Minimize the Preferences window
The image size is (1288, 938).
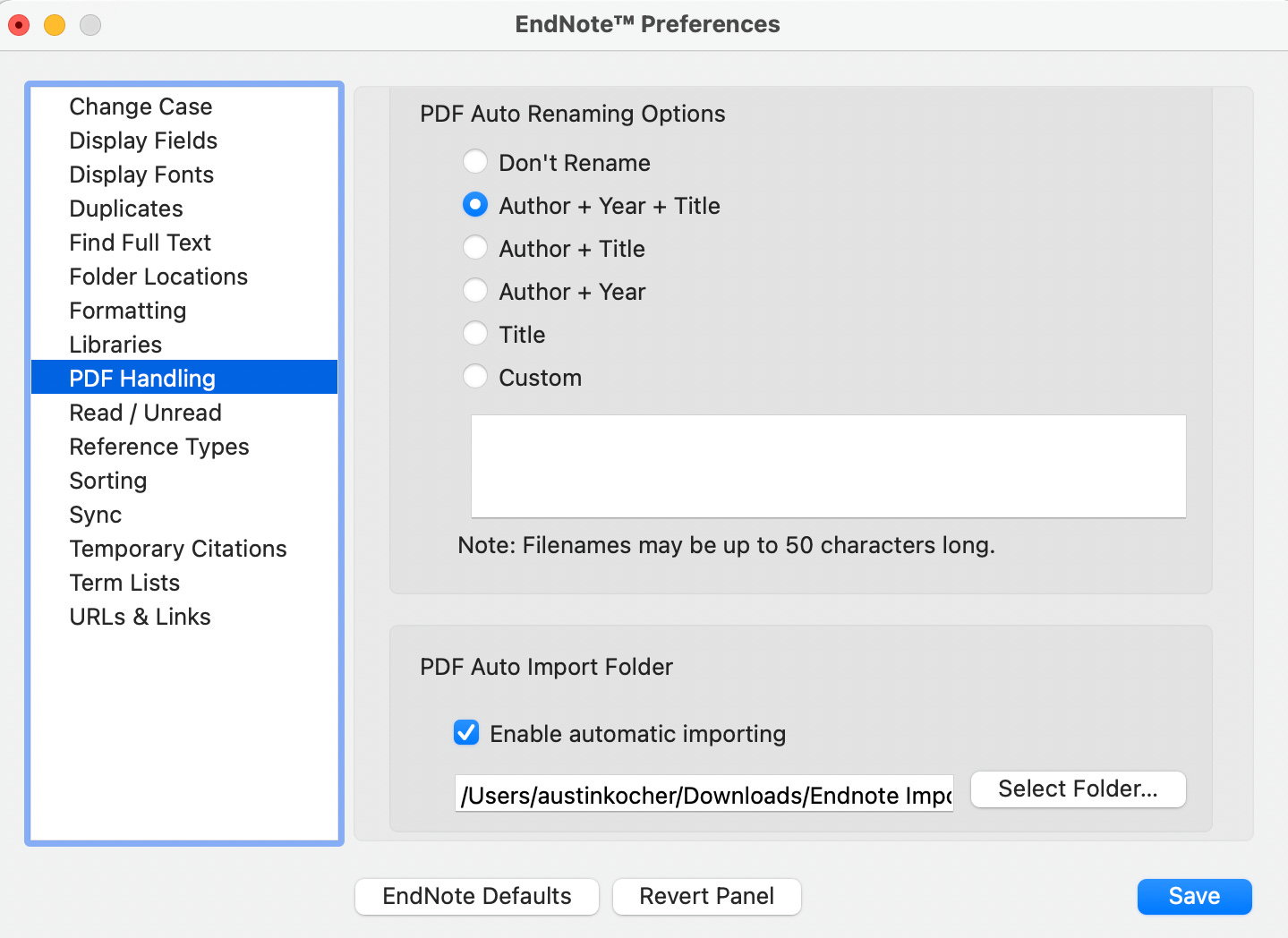pos(55,25)
